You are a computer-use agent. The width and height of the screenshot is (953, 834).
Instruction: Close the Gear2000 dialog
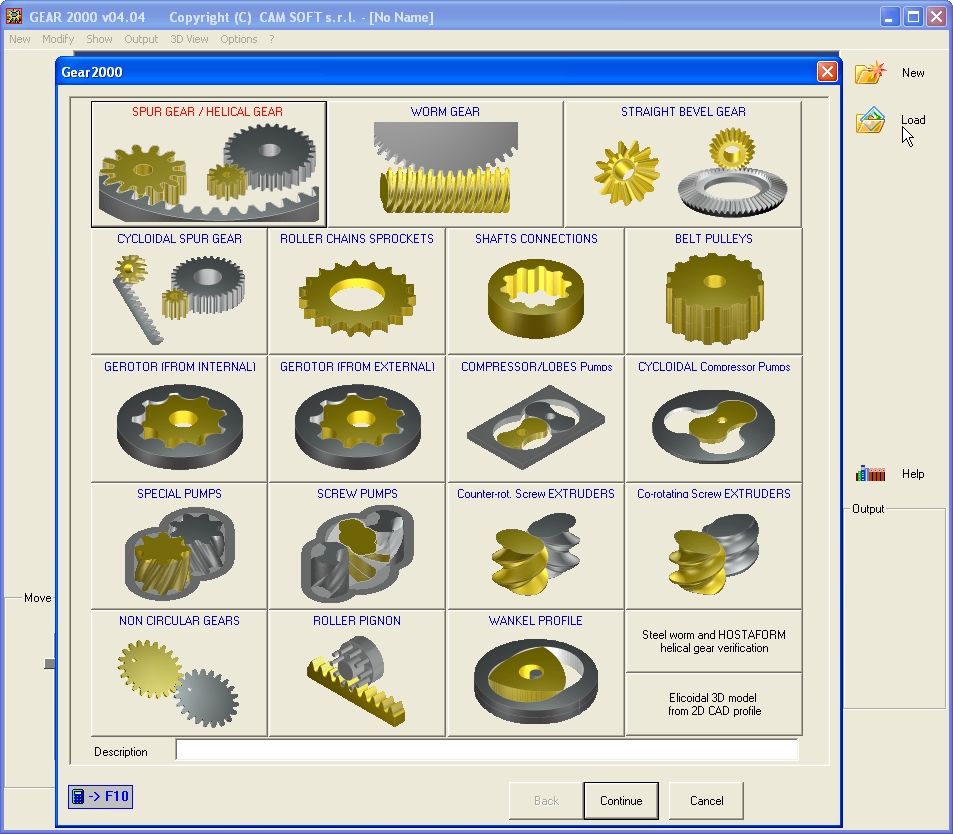(827, 72)
